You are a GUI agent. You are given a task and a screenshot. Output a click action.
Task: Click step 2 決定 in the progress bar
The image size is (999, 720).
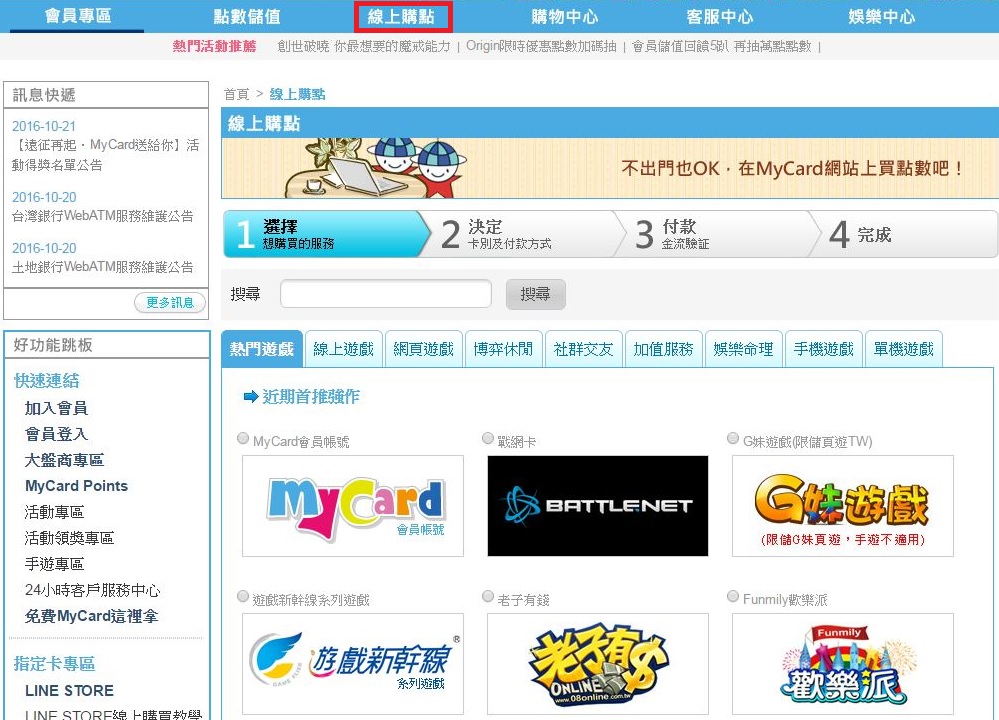click(x=524, y=234)
